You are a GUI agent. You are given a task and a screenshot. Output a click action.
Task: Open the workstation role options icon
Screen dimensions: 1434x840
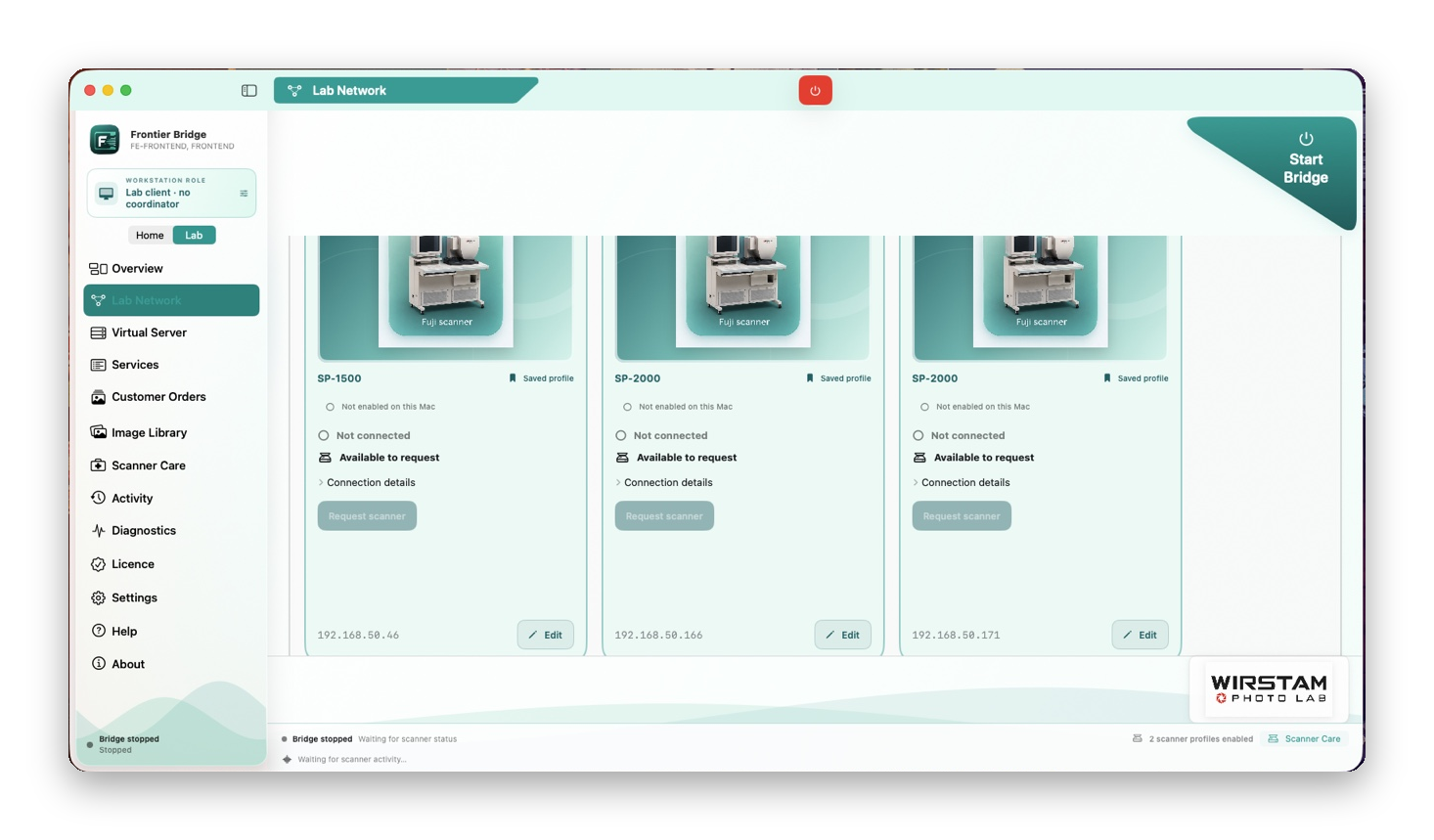click(x=244, y=194)
